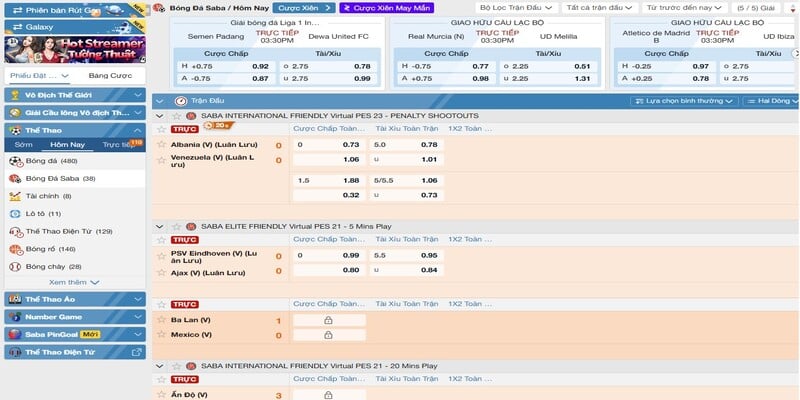Image resolution: width=800 pixels, height=400 pixels.
Task: Click the Hot Streamer banner image
Action: point(74,49)
